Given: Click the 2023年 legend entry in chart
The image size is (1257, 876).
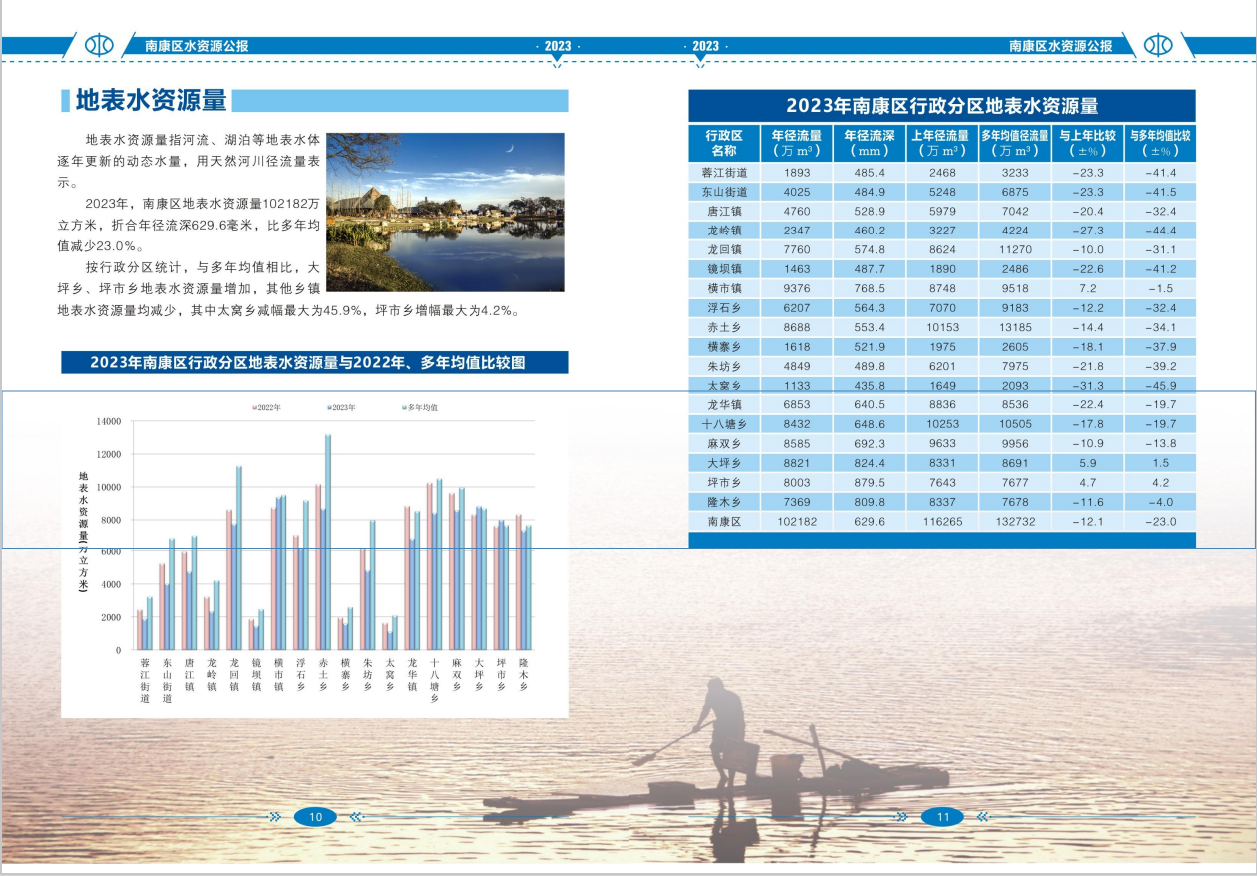Looking at the screenshot, I should click(341, 408).
